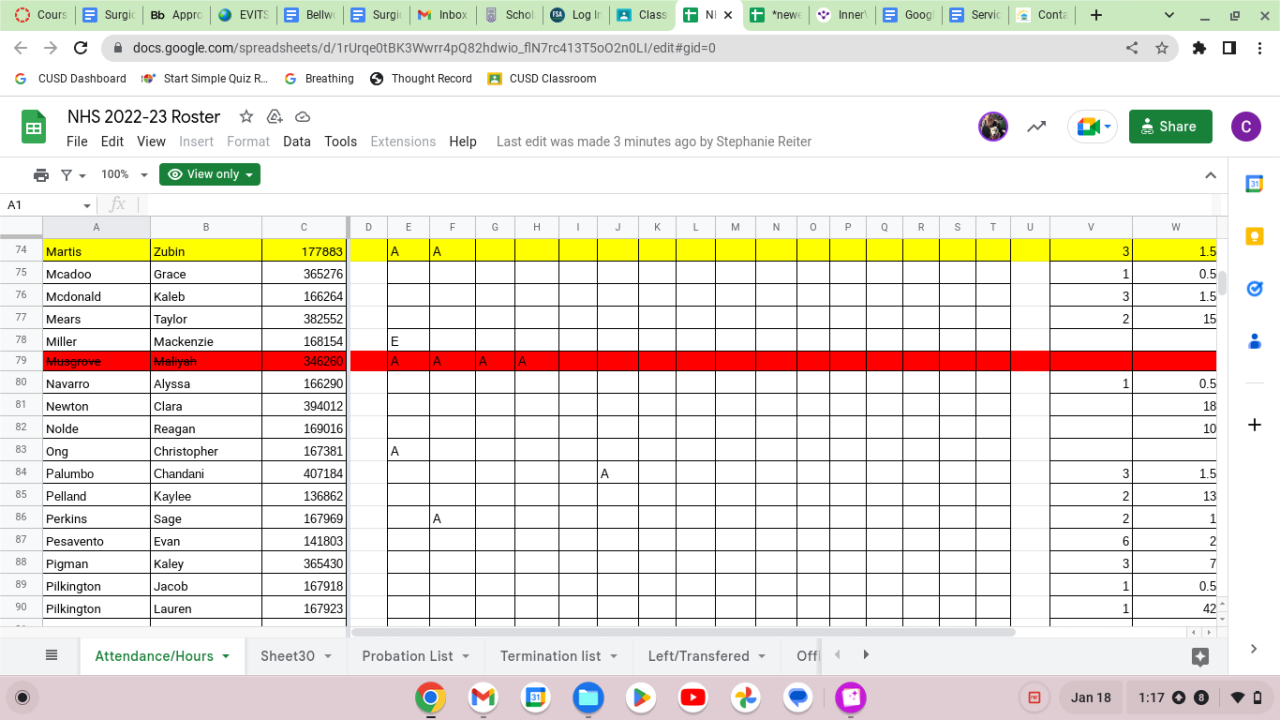
Task: Open Google Tasks side panel
Action: (1254, 288)
